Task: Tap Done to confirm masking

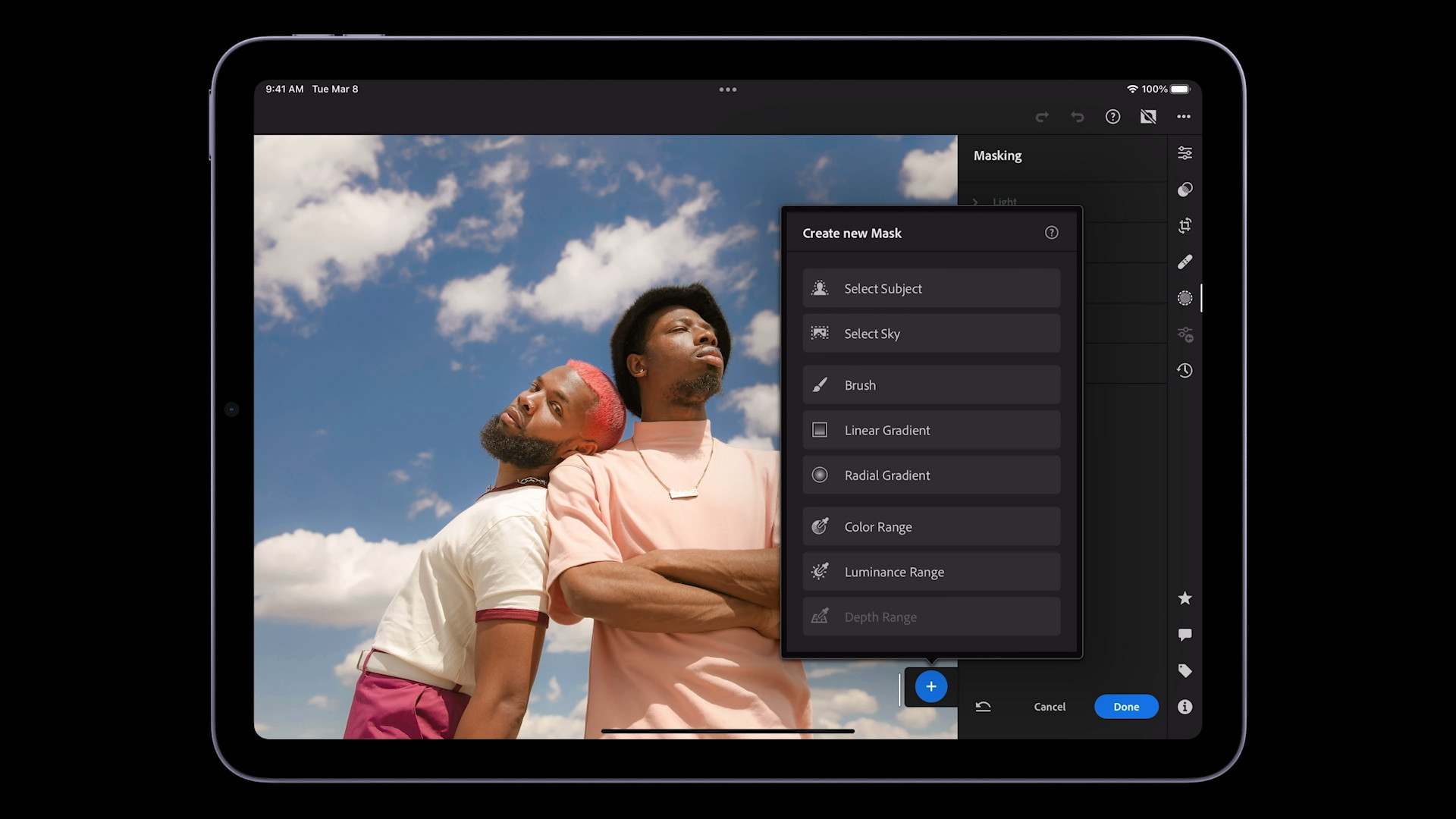Action: point(1126,706)
